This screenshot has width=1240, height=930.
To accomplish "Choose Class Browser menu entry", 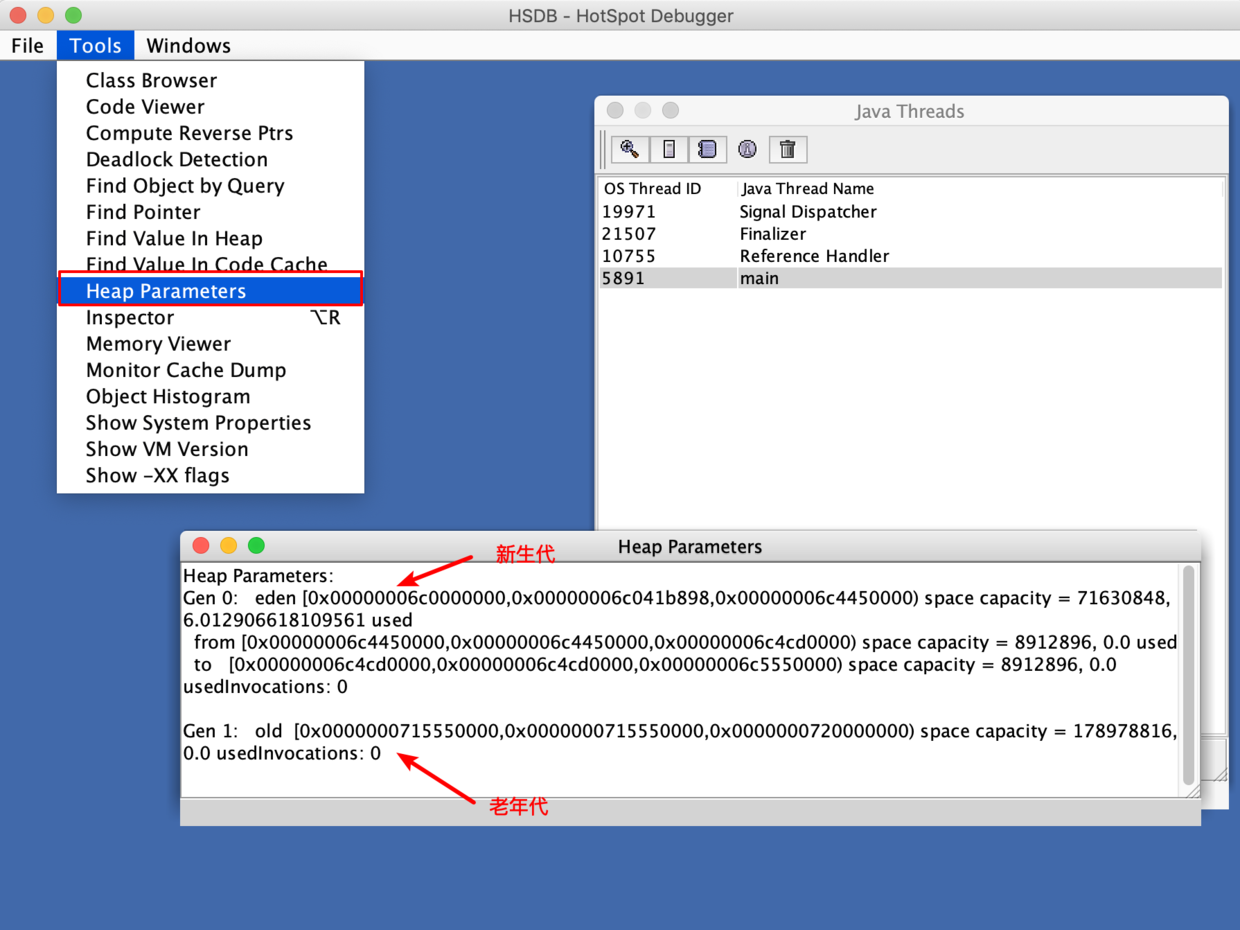I will point(151,80).
